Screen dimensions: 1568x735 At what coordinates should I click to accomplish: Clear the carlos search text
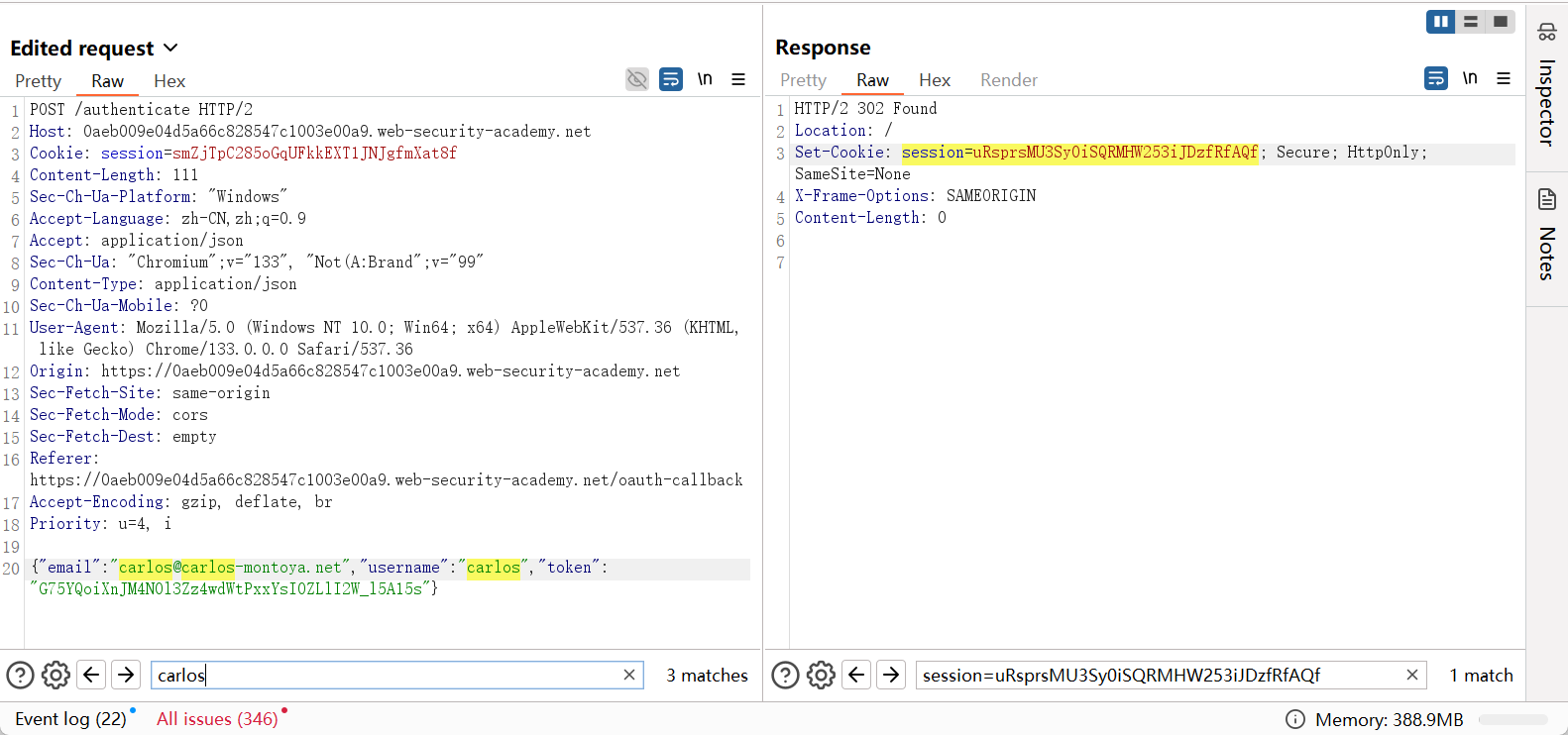click(629, 676)
